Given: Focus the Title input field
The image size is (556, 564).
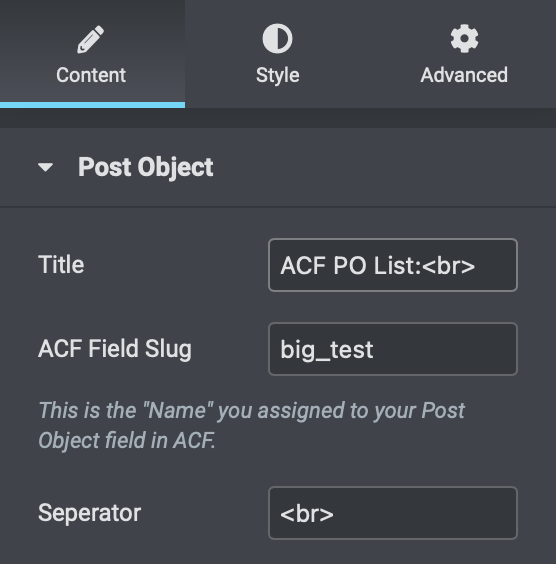Looking at the screenshot, I should pyautogui.click(x=393, y=265).
